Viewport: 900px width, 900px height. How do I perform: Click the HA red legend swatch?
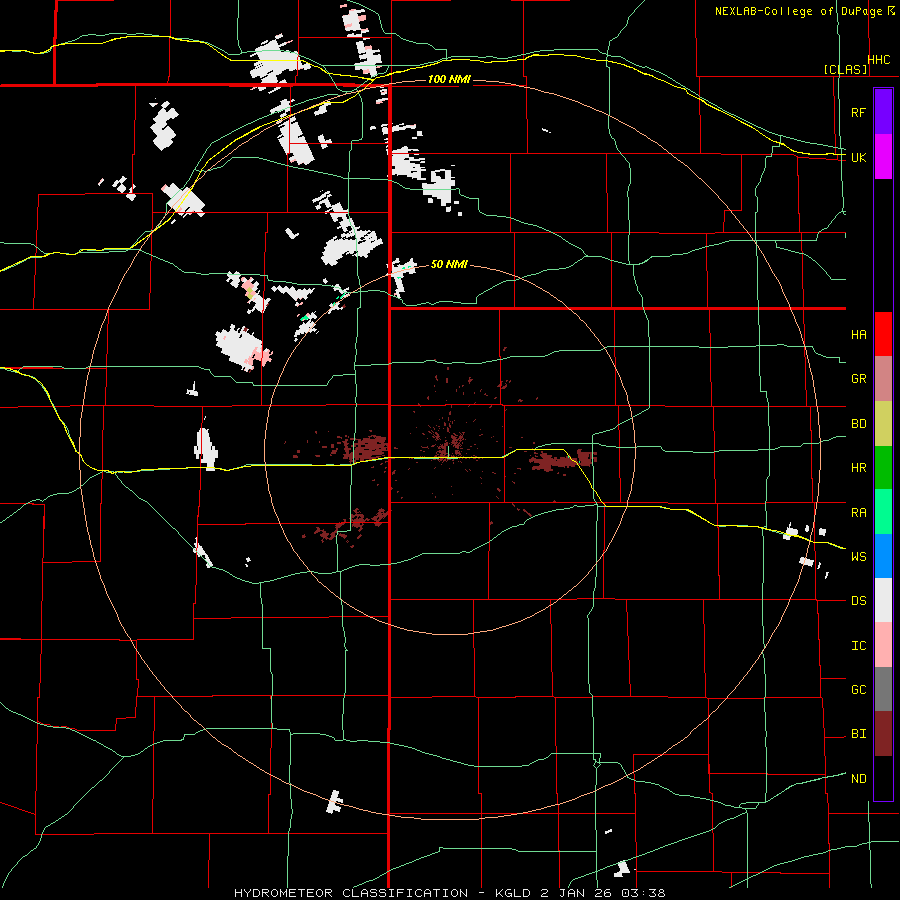tap(883, 334)
